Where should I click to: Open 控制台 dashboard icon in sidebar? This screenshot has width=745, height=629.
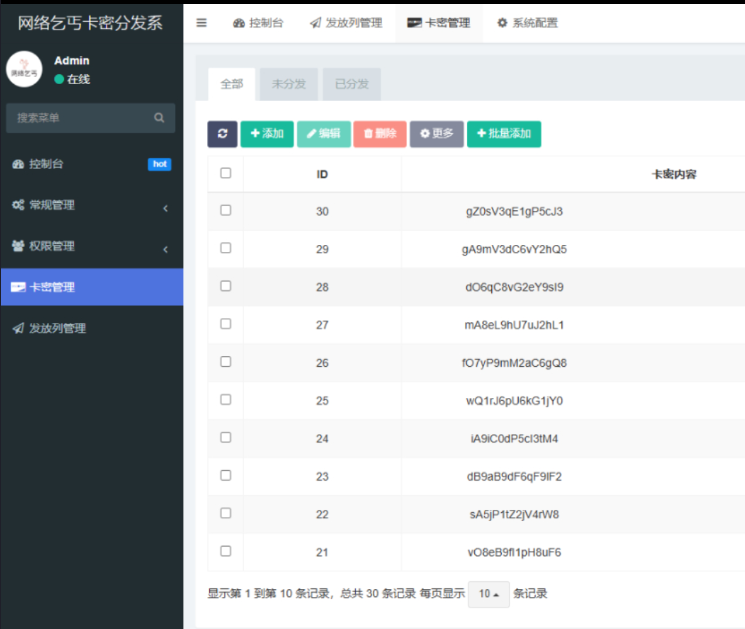point(18,164)
